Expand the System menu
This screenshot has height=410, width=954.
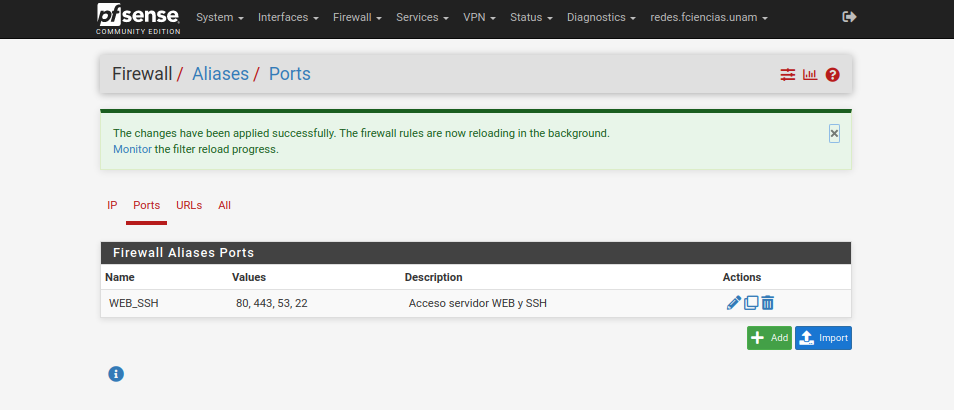coord(220,18)
